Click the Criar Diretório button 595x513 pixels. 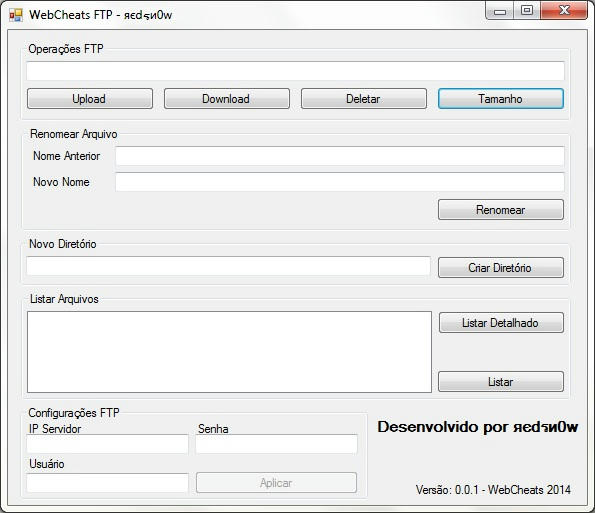tap(501, 268)
